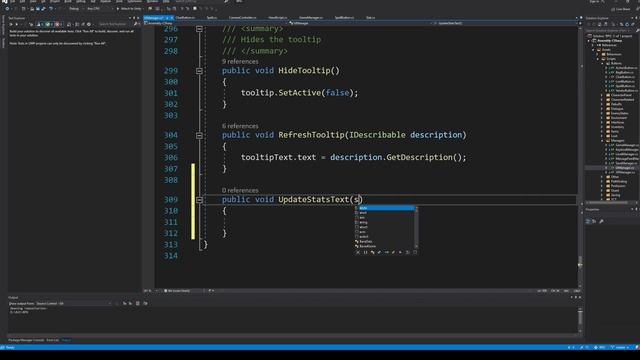Click the Navigate Backward toolbar icon
The height and width of the screenshot is (360, 640).
[x=7, y=9]
